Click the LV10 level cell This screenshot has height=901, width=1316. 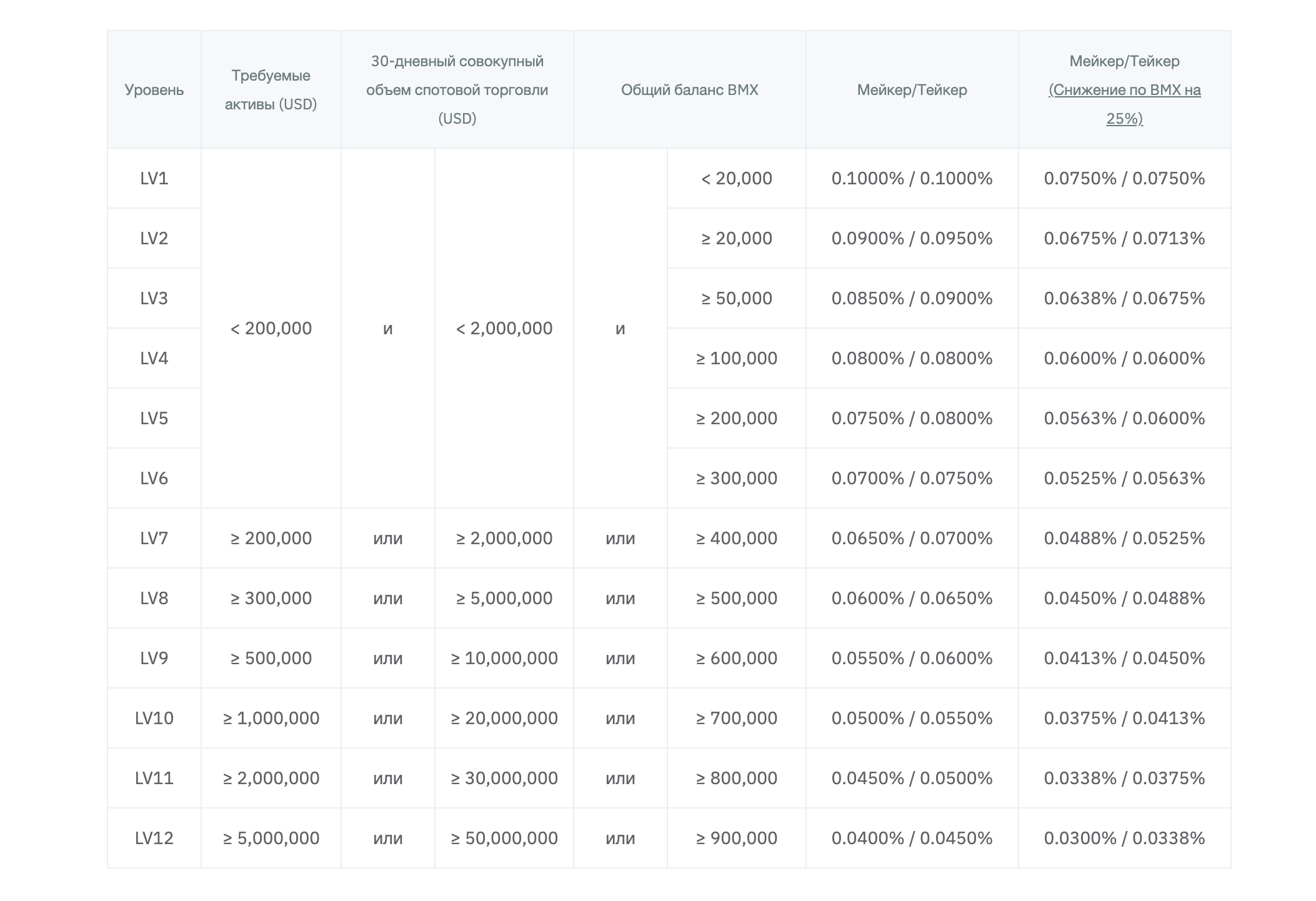pos(154,719)
